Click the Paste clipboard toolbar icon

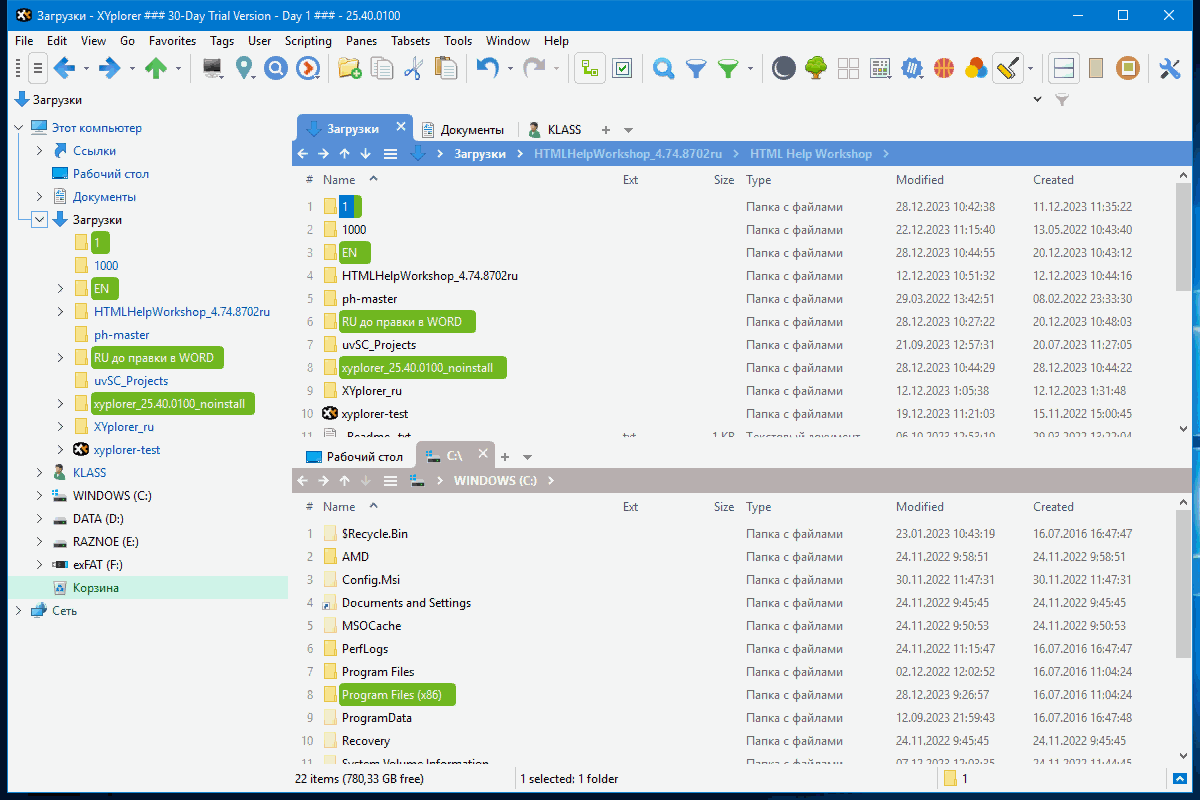(x=445, y=68)
